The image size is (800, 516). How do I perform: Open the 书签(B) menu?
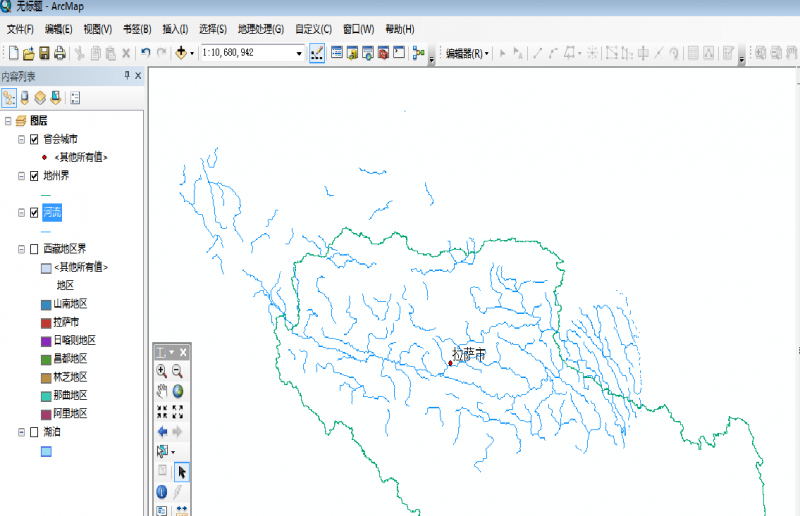(137, 29)
